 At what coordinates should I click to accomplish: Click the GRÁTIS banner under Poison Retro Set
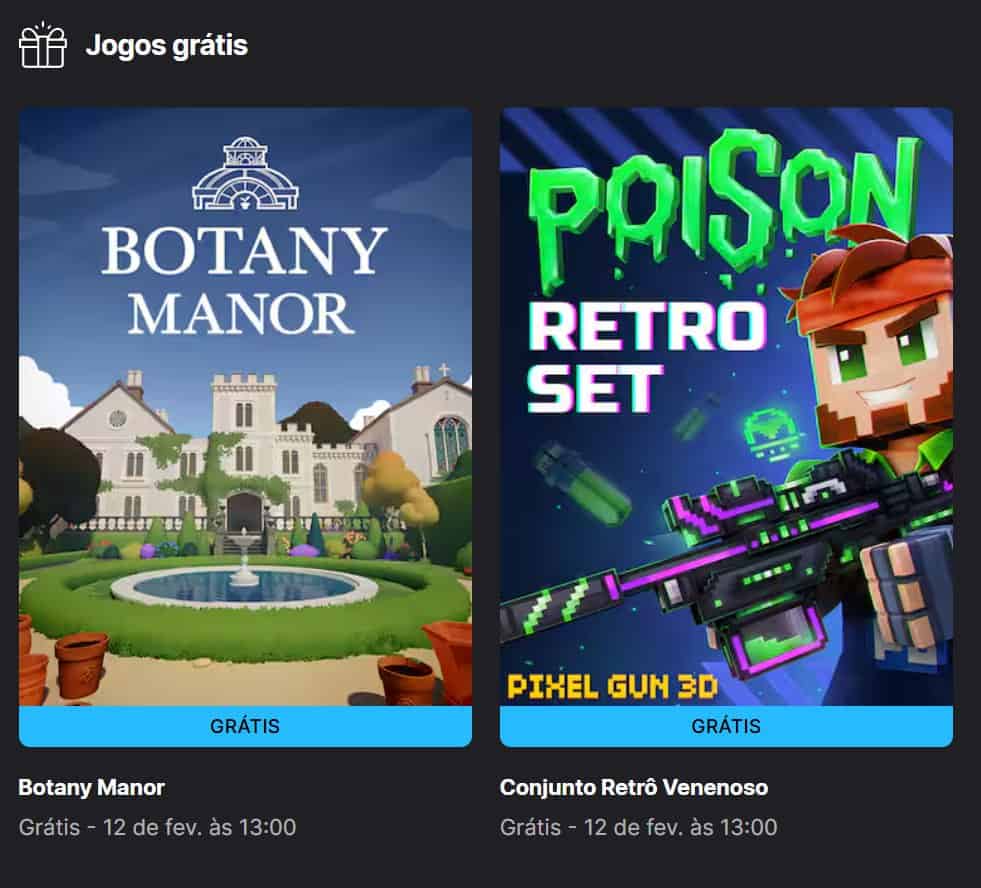click(x=726, y=726)
